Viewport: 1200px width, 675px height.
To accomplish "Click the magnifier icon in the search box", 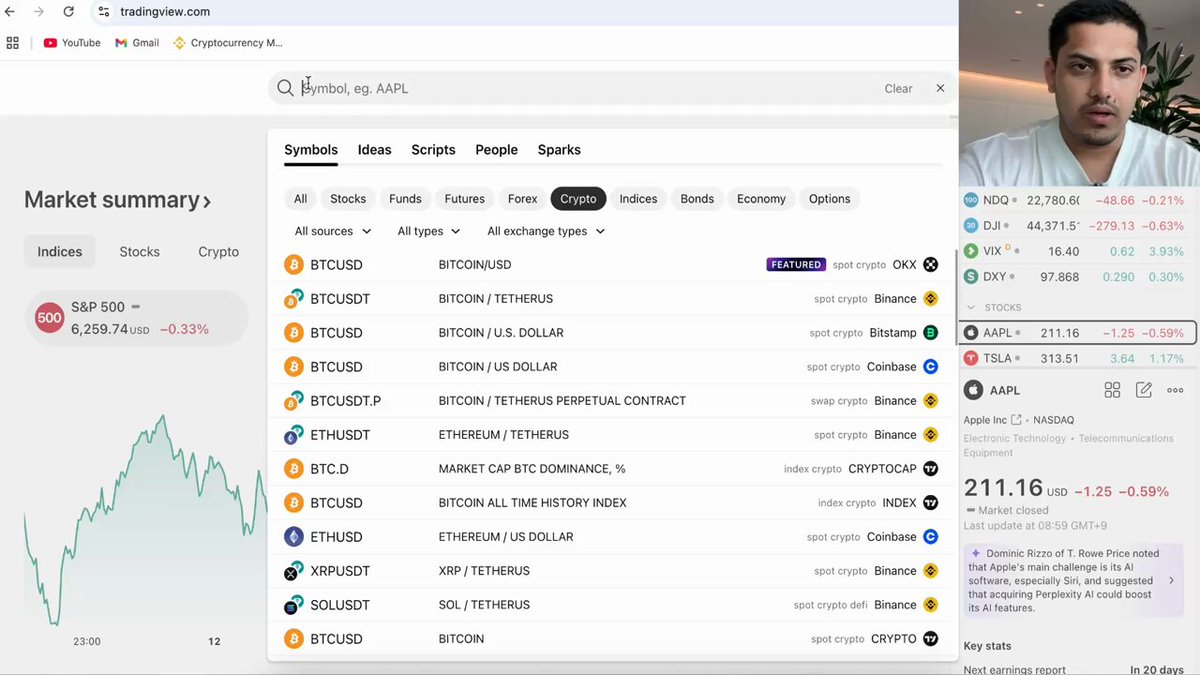I will coord(285,88).
